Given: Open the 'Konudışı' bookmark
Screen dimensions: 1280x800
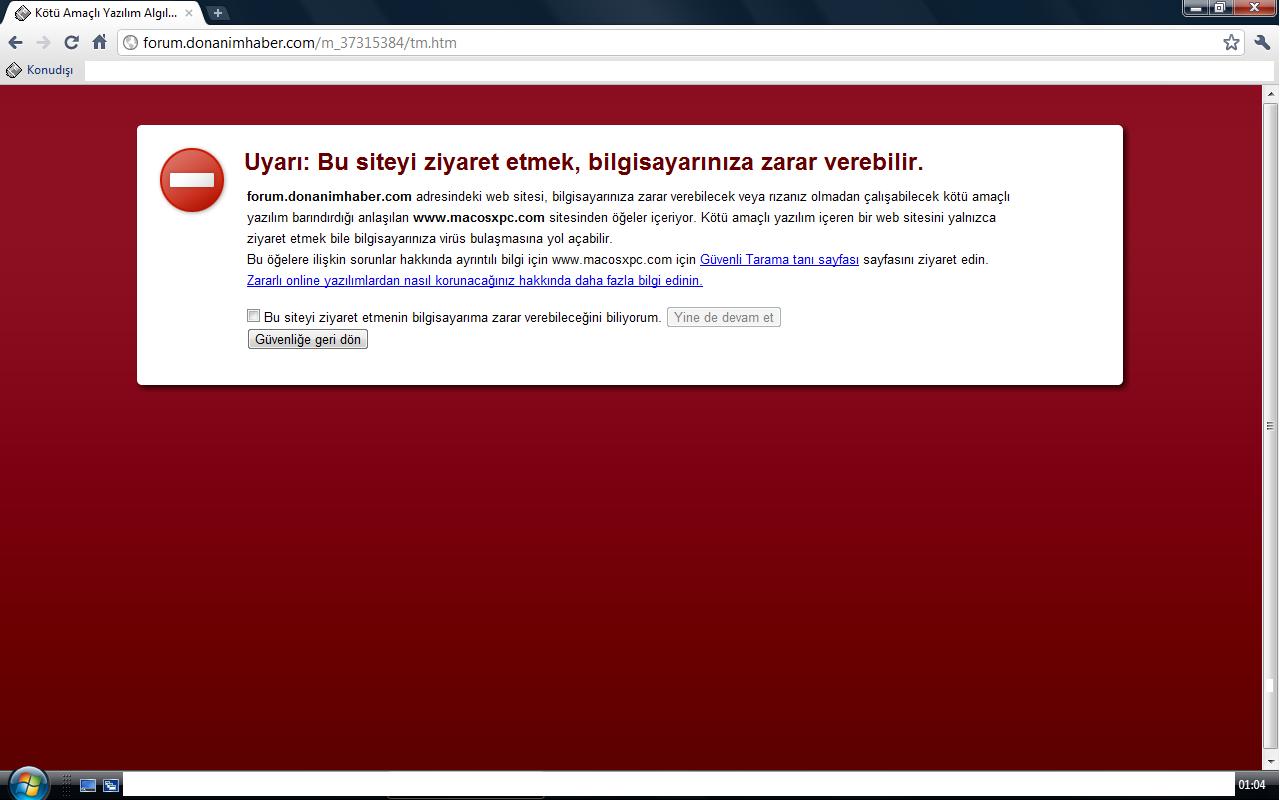Looking at the screenshot, I should (41, 70).
